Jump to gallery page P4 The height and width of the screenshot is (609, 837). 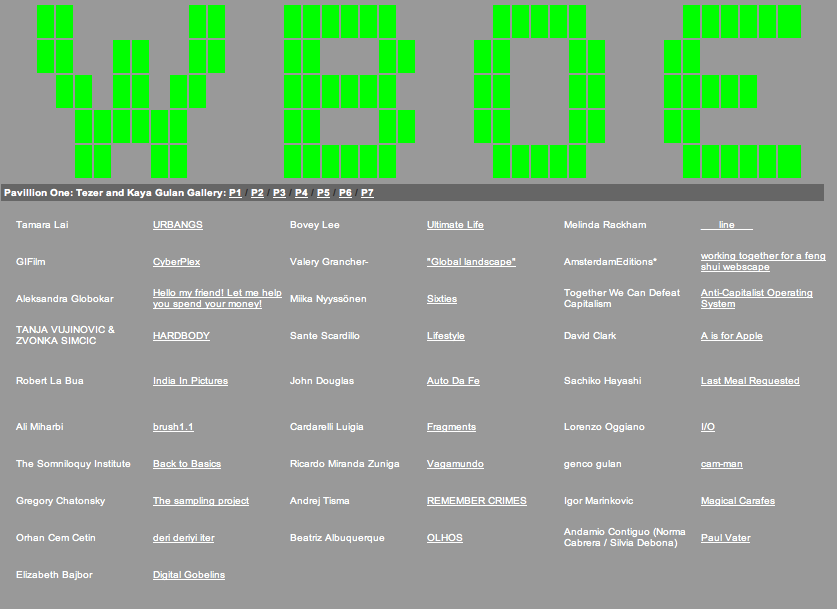coord(301,193)
